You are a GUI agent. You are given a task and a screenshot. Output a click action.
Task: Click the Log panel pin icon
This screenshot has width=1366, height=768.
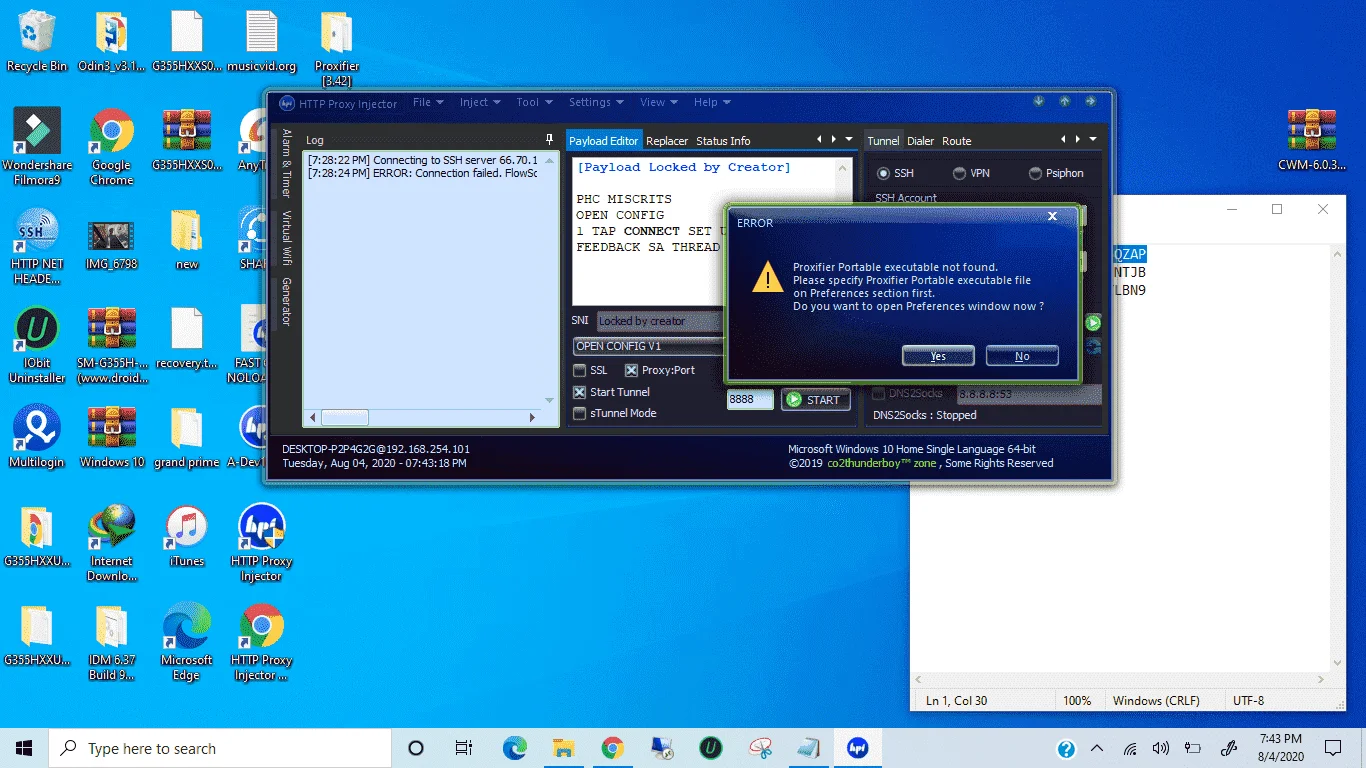point(549,140)
